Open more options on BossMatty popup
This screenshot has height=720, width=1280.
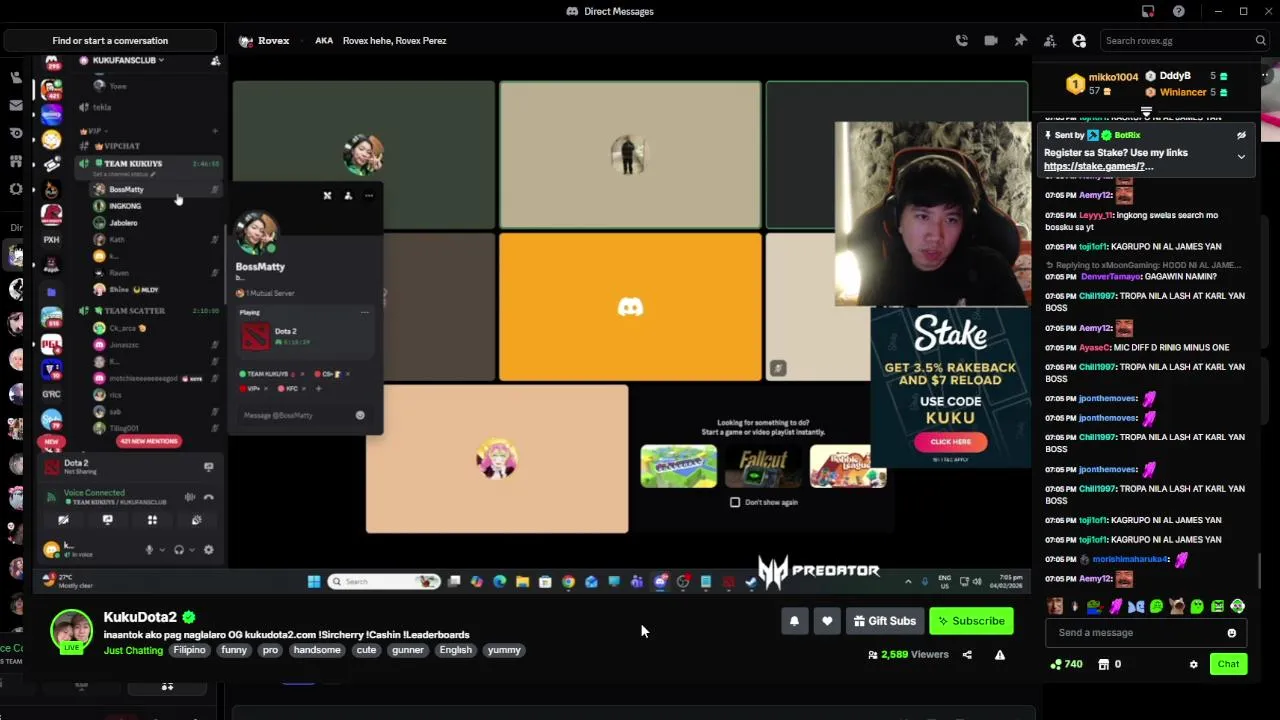pos(369,196)
